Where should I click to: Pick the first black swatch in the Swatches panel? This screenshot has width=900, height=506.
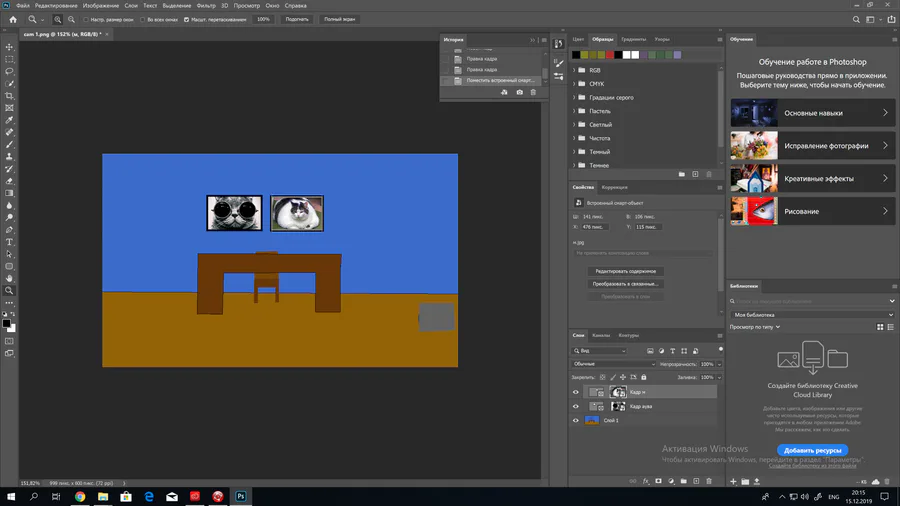click(576, 55)
